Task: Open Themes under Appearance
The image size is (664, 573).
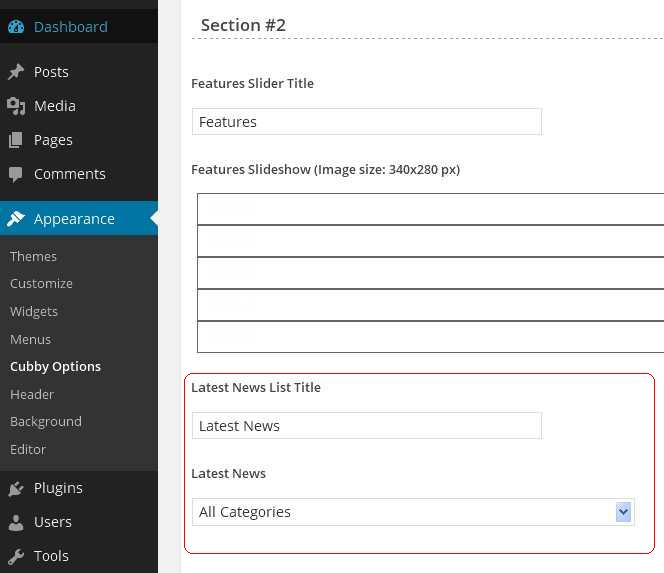Action: pyautogui.click(x=33, y=256)
